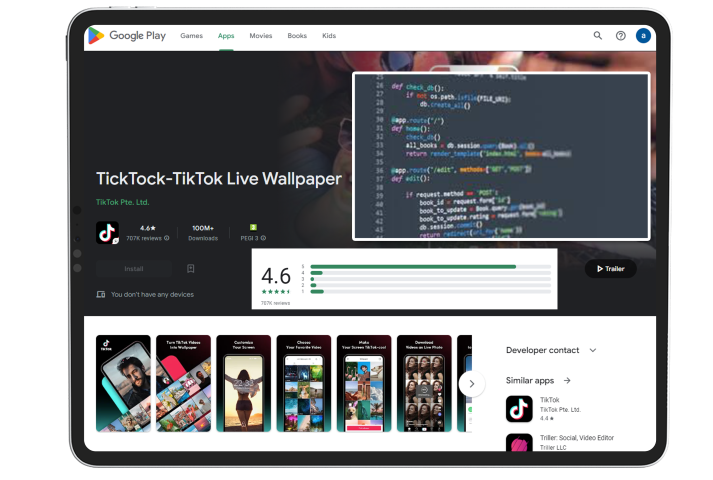Viewport: 713px width, 480px height.
Task: Select the Apps tab
Action: pos(226,35)
